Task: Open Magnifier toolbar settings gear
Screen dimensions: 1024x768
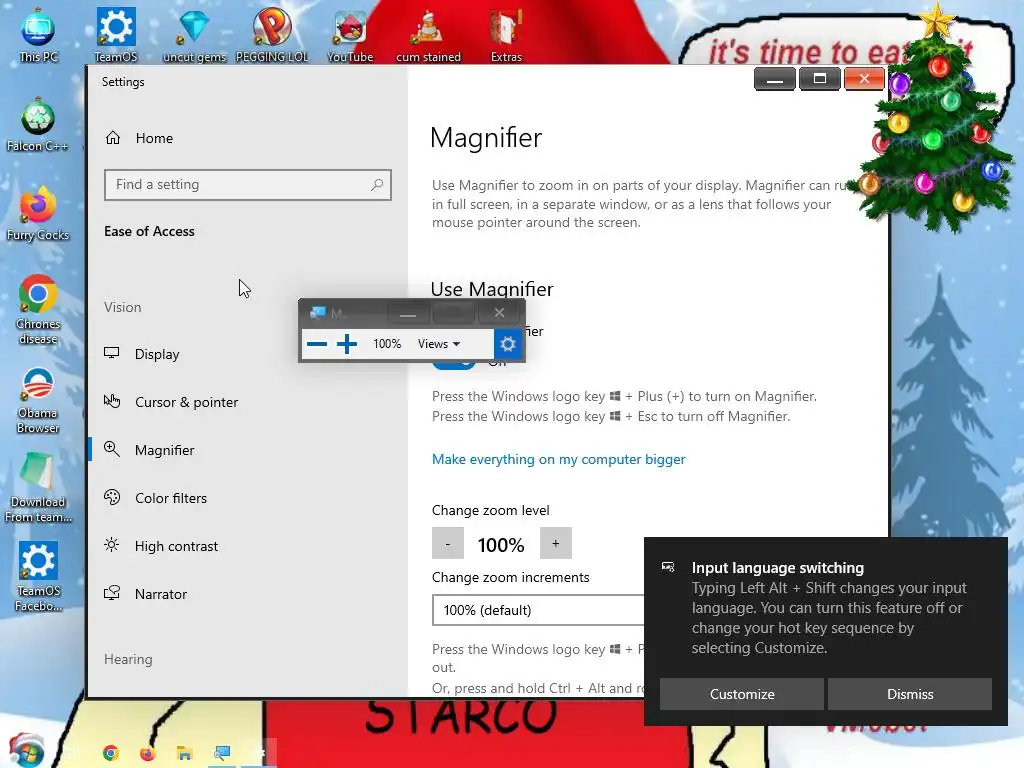Action: [507, 344]
